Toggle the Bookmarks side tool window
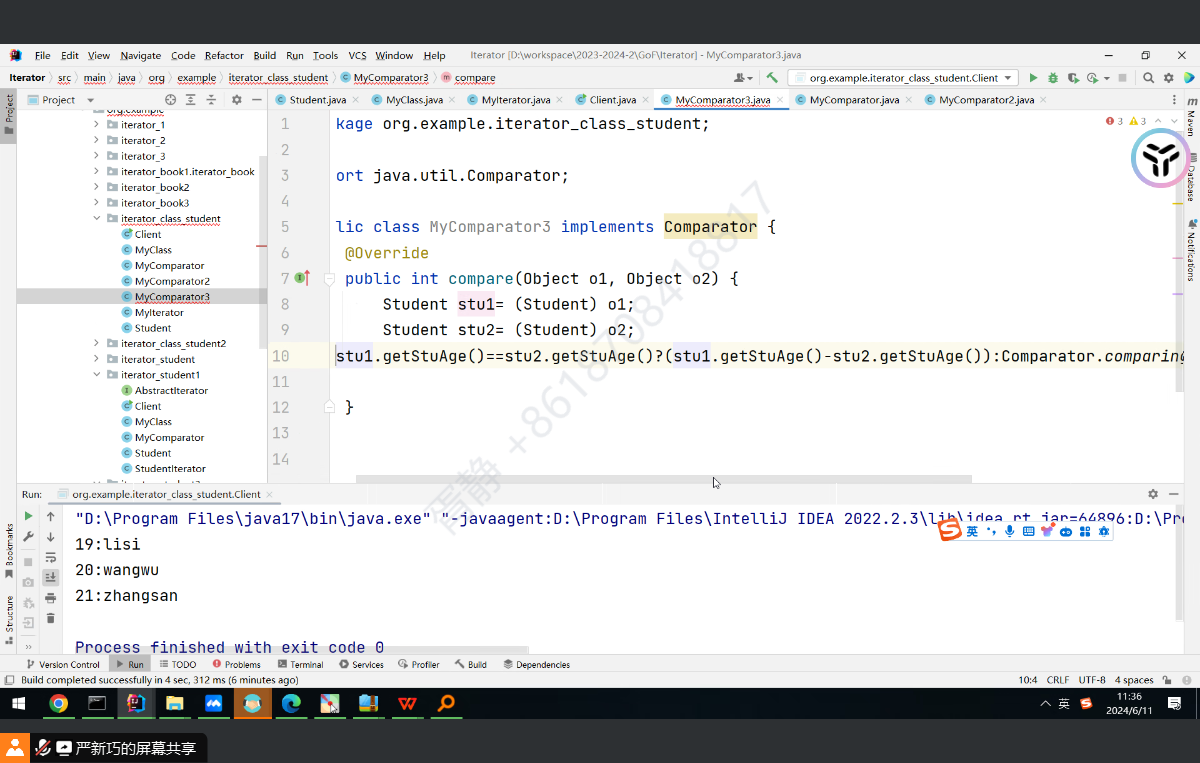The height and width of the screenshot is (763, 1200). (x=8, y=549)
